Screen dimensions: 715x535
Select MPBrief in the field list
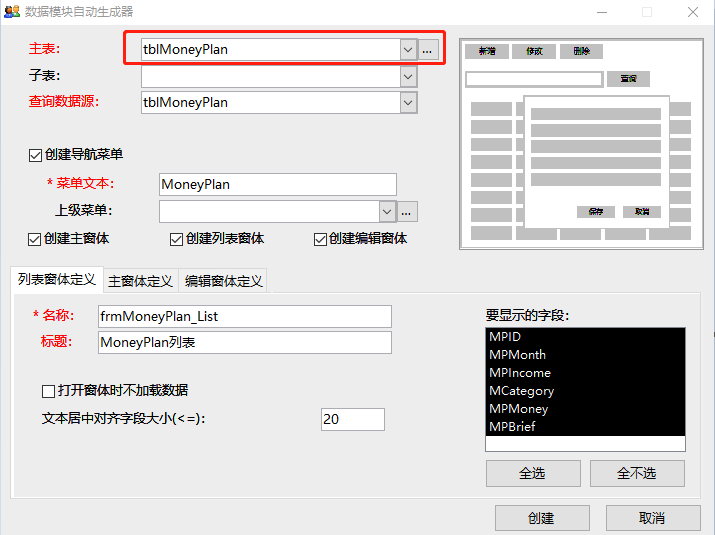[585, 426]
